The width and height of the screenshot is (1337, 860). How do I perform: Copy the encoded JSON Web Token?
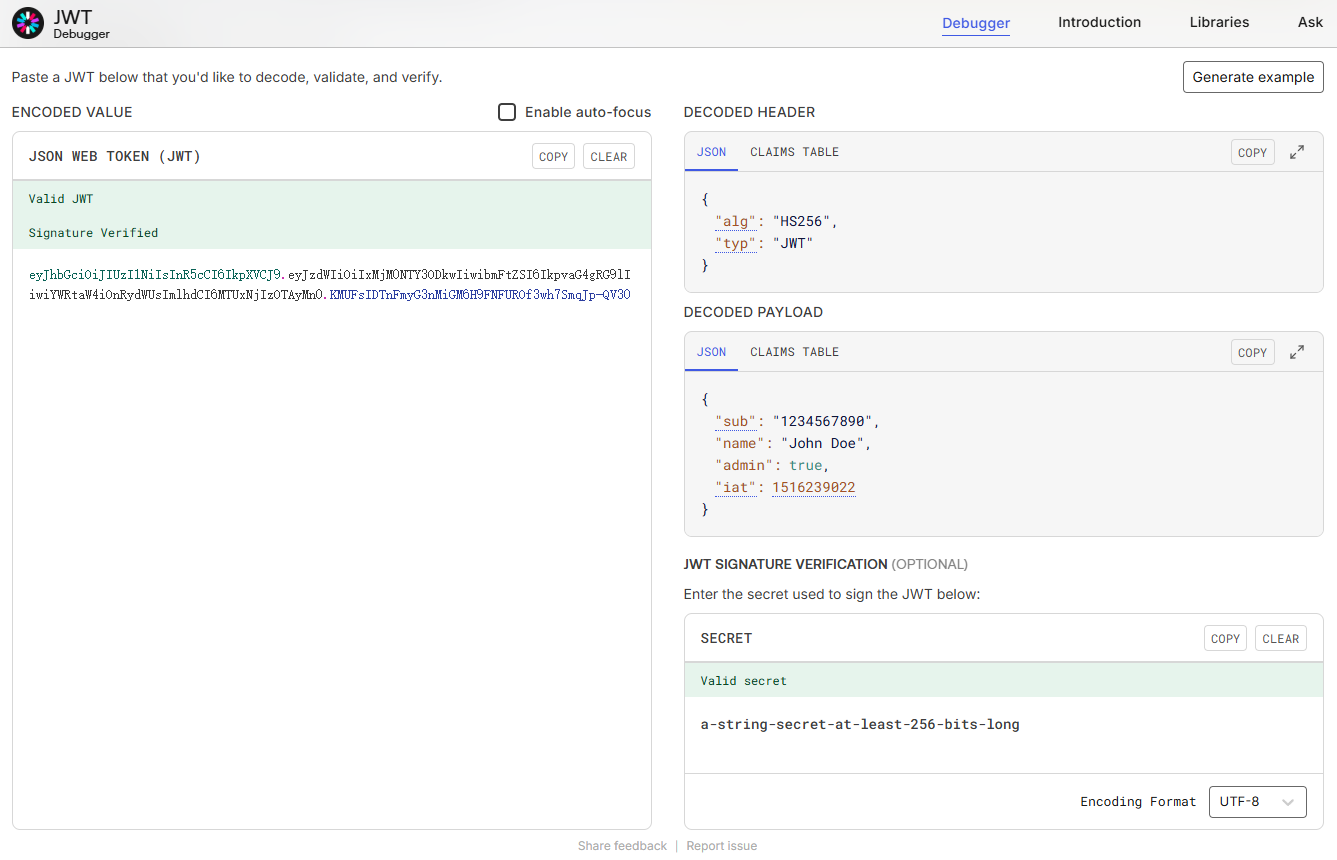point(553,156)
